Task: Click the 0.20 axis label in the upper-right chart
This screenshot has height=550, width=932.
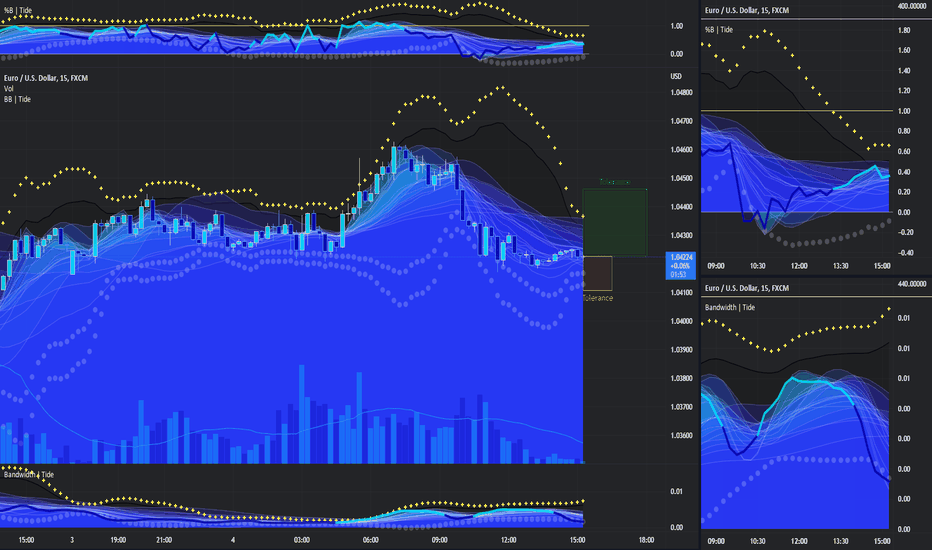Action: click(903, 192)
